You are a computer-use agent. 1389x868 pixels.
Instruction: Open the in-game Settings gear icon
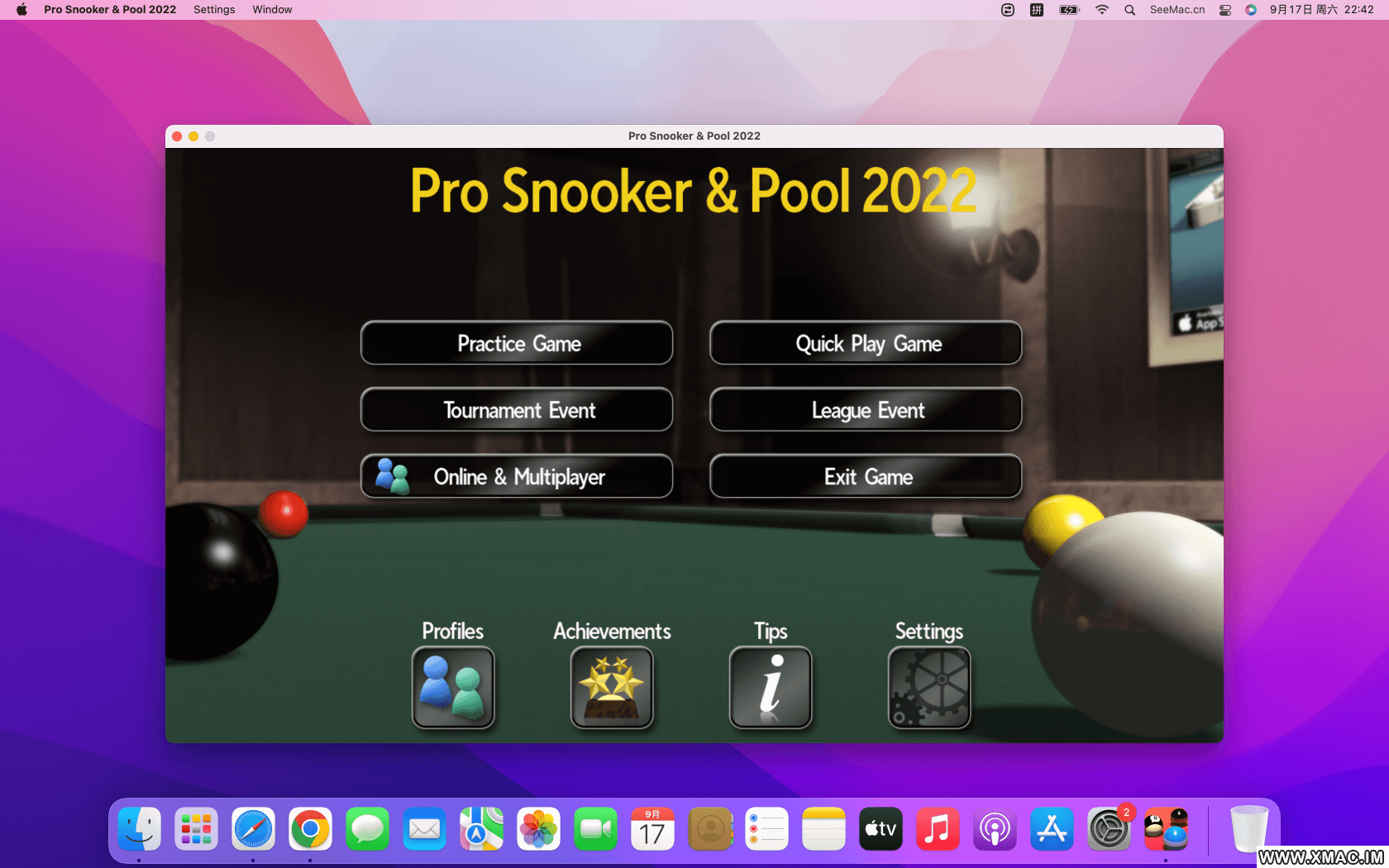tap(929, 687)
